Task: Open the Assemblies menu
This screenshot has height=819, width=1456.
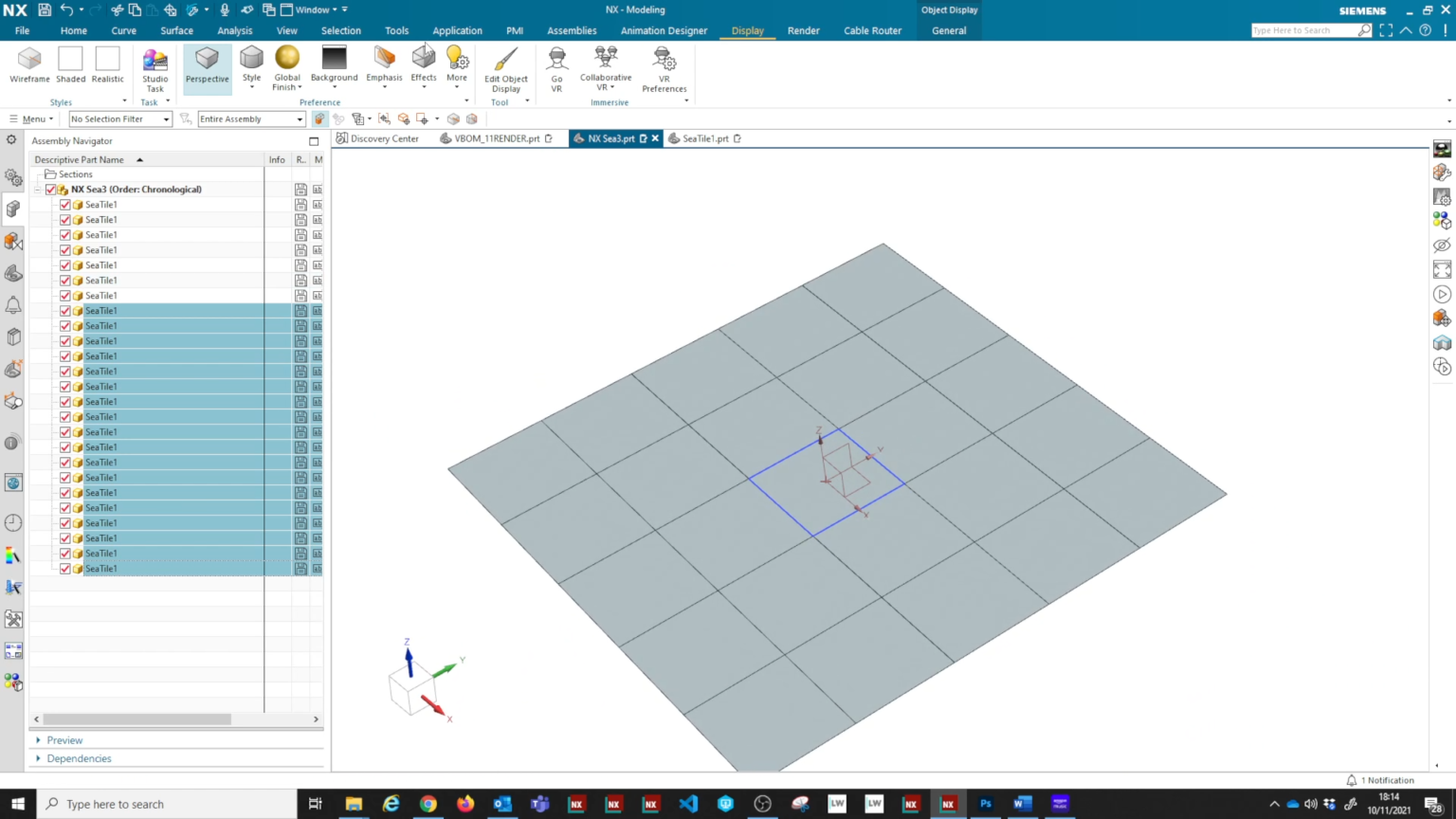Action: (571, 30)
